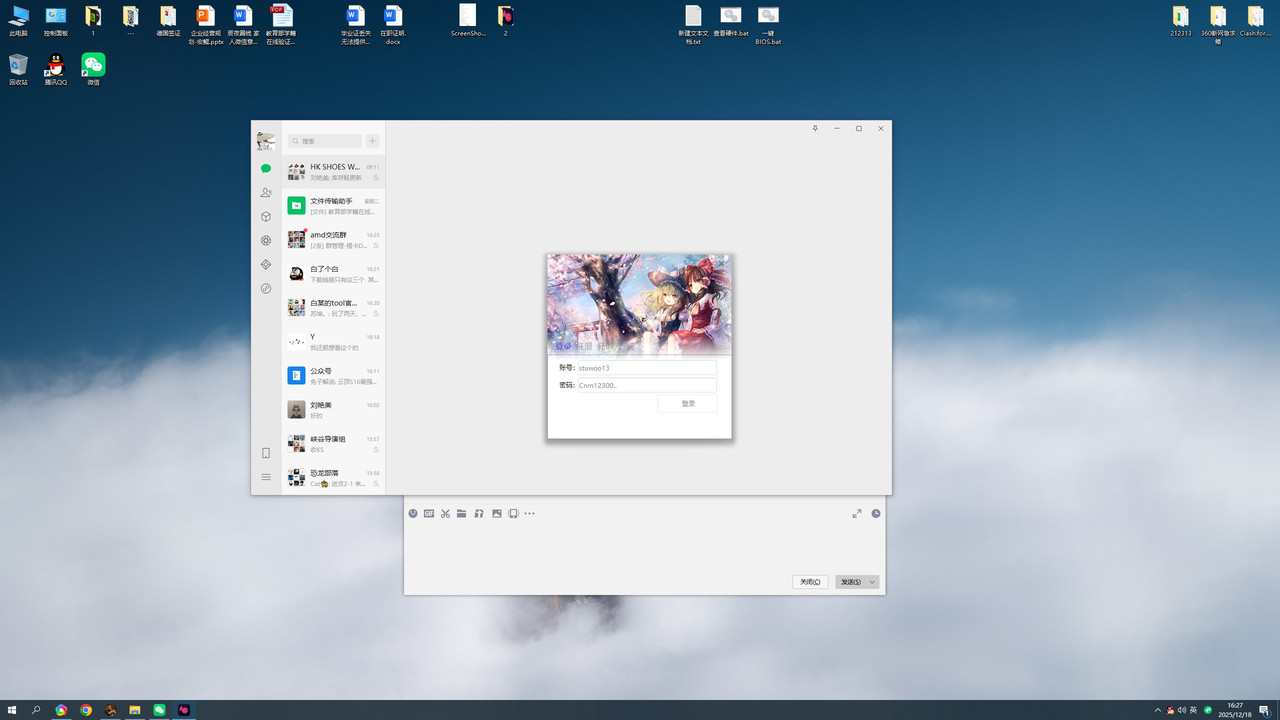Open the chat named Y
Screen dimensions: 1280x720
[x=333, y=342]
